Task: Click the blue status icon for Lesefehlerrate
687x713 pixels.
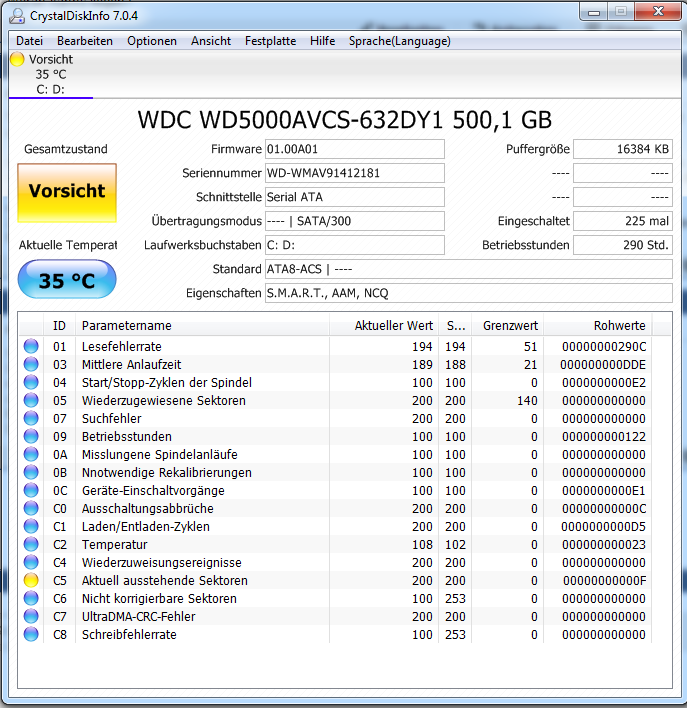Action: tap(31, 346)
